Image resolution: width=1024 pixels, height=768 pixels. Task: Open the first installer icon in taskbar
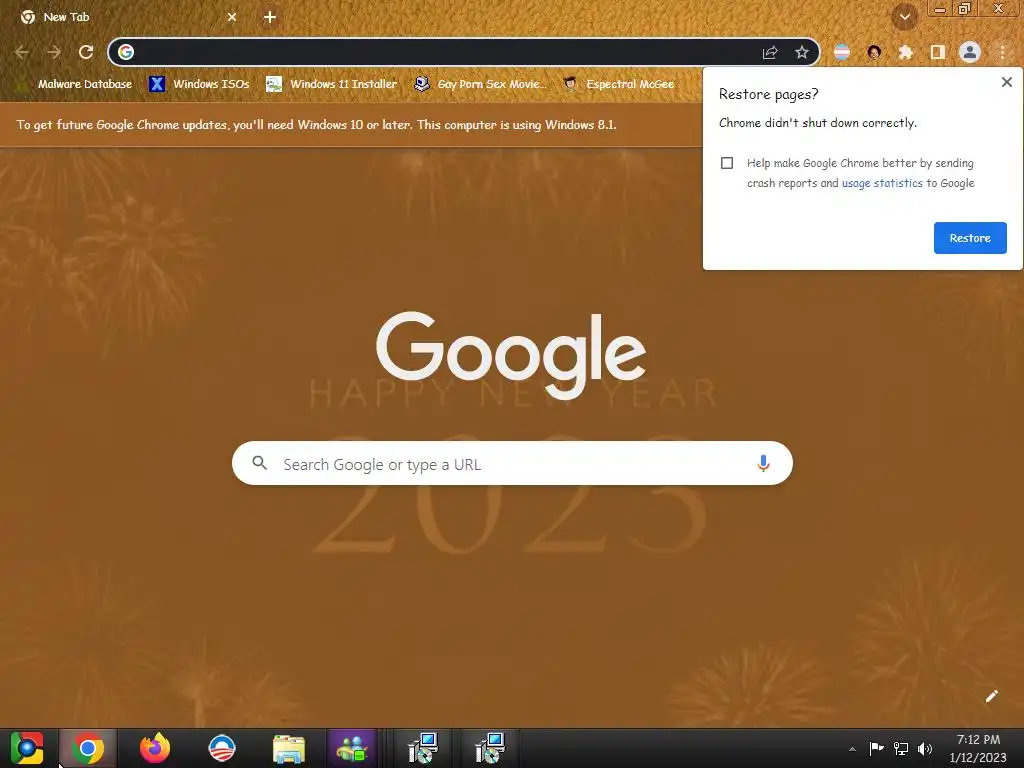tap(422, 748)
